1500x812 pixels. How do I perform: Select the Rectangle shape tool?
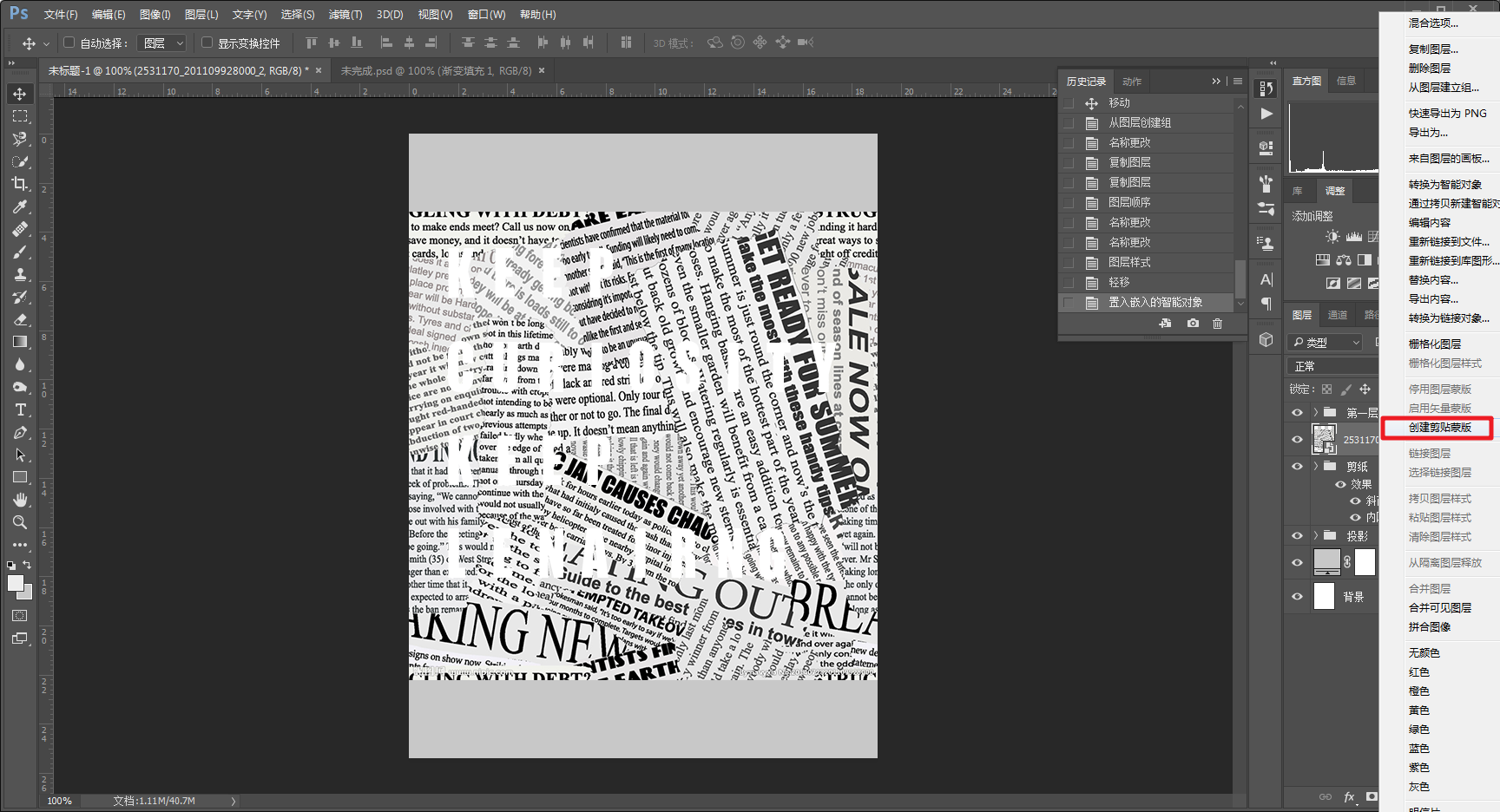19,477
